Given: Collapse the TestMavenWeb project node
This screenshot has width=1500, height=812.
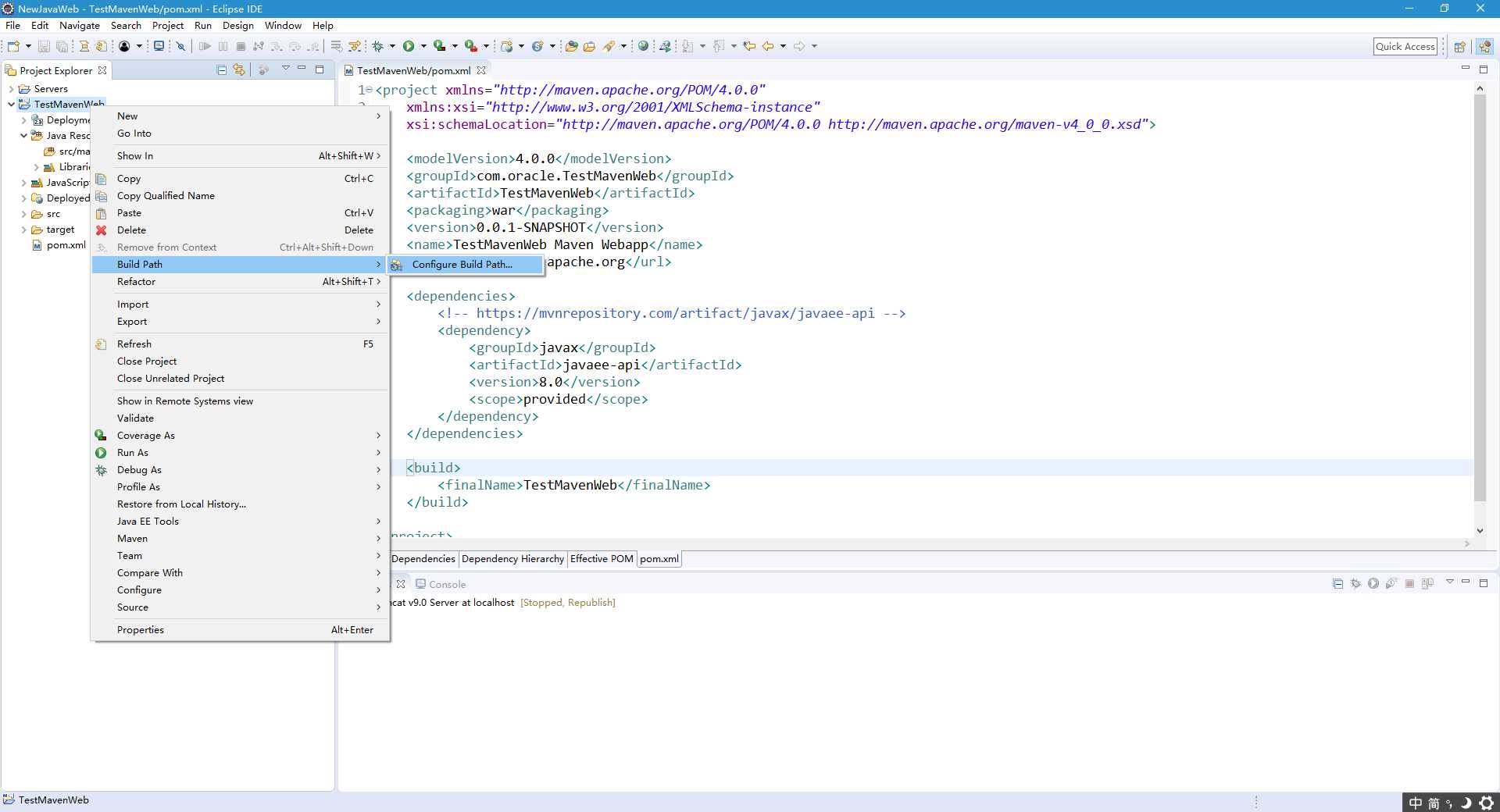Looking at the screenshot, I should click(11, 104).
